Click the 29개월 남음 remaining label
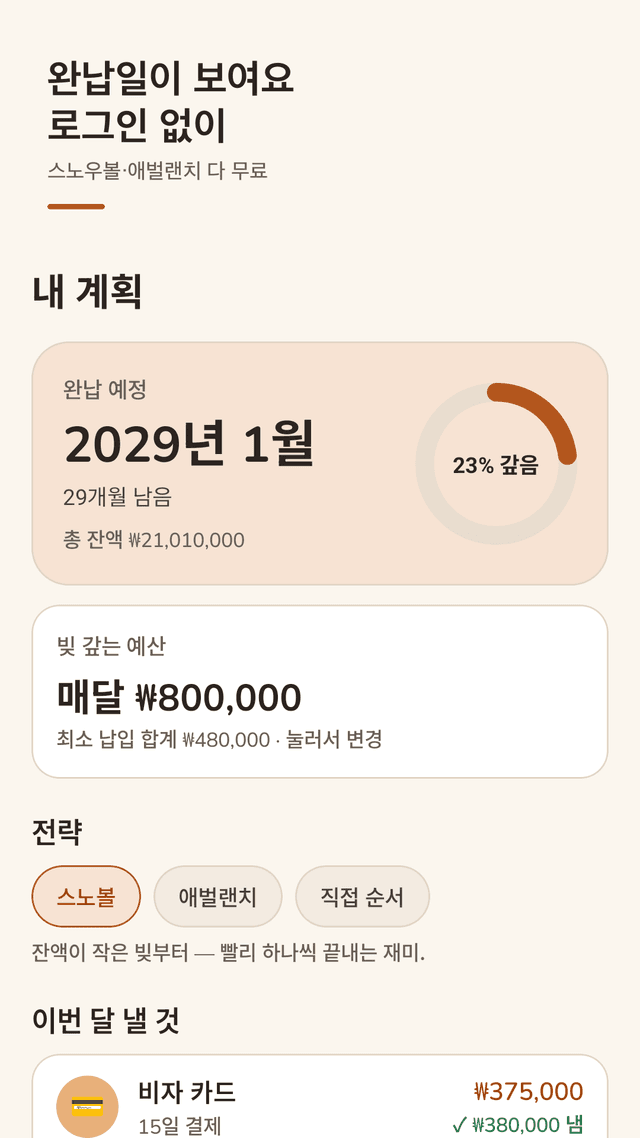The height and width of the screenshot is (1138, 640). pos(118,497)
